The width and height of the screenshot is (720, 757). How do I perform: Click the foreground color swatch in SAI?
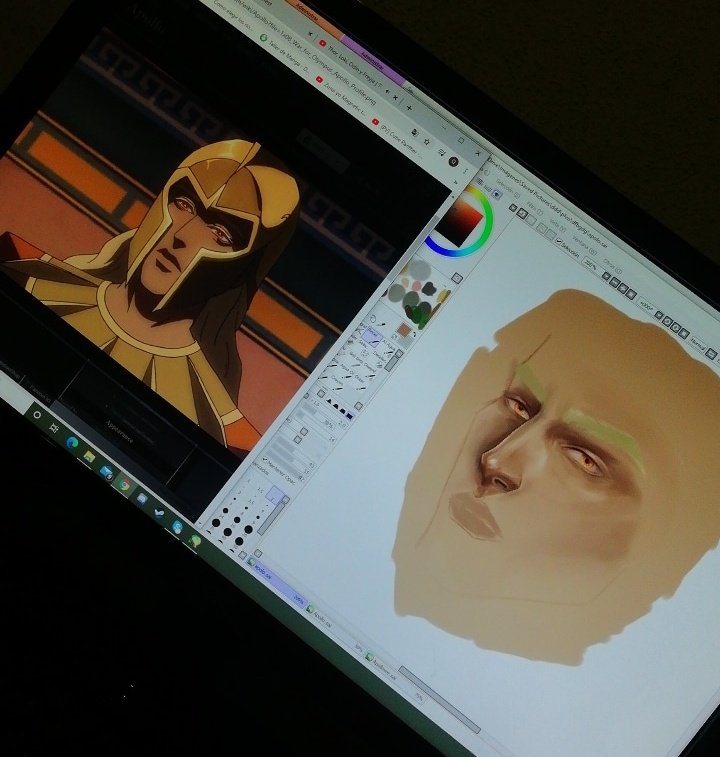[404, 330]
